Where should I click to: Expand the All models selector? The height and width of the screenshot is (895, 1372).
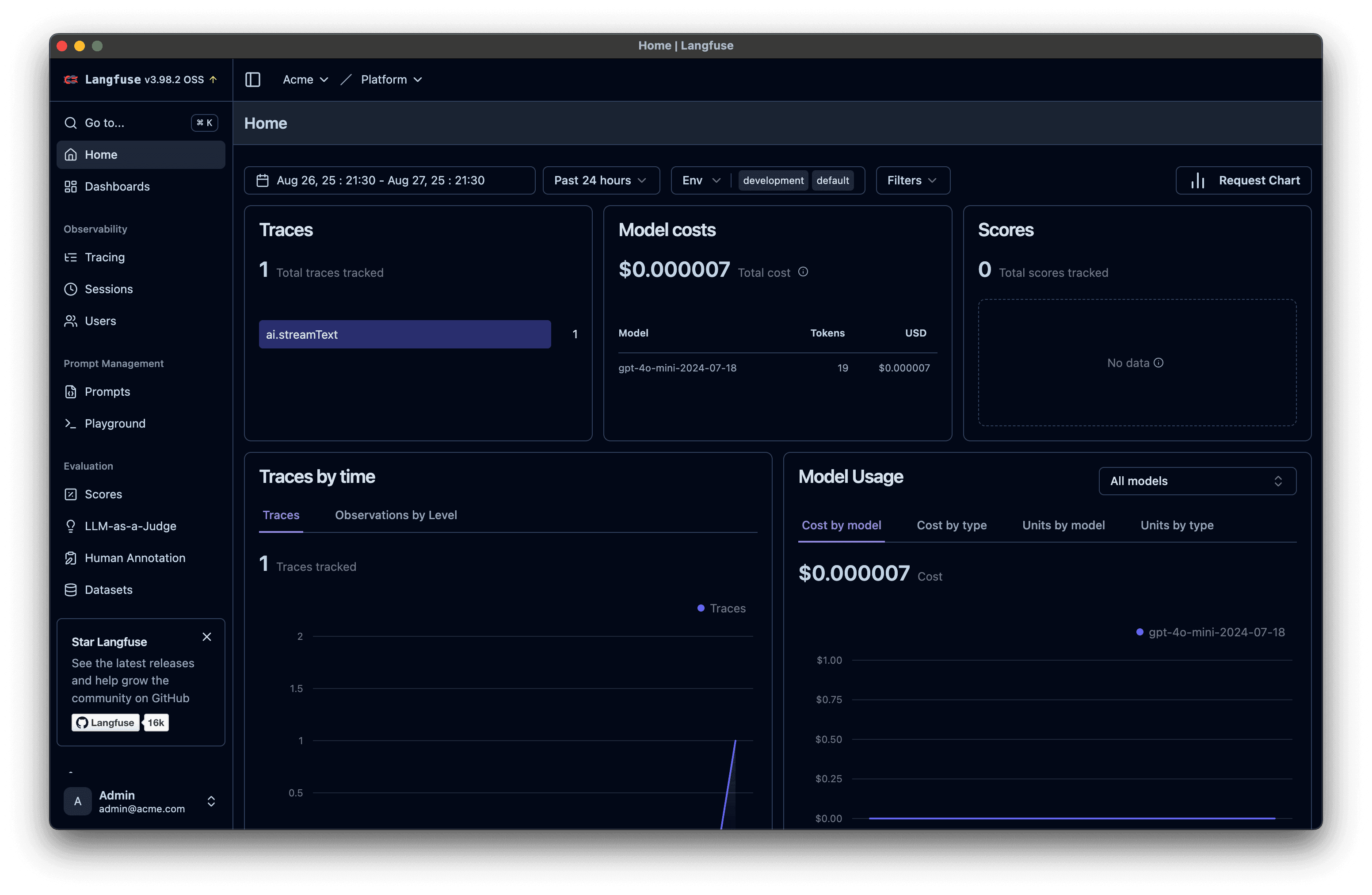pyautogui.click(x=1197, y=481)
